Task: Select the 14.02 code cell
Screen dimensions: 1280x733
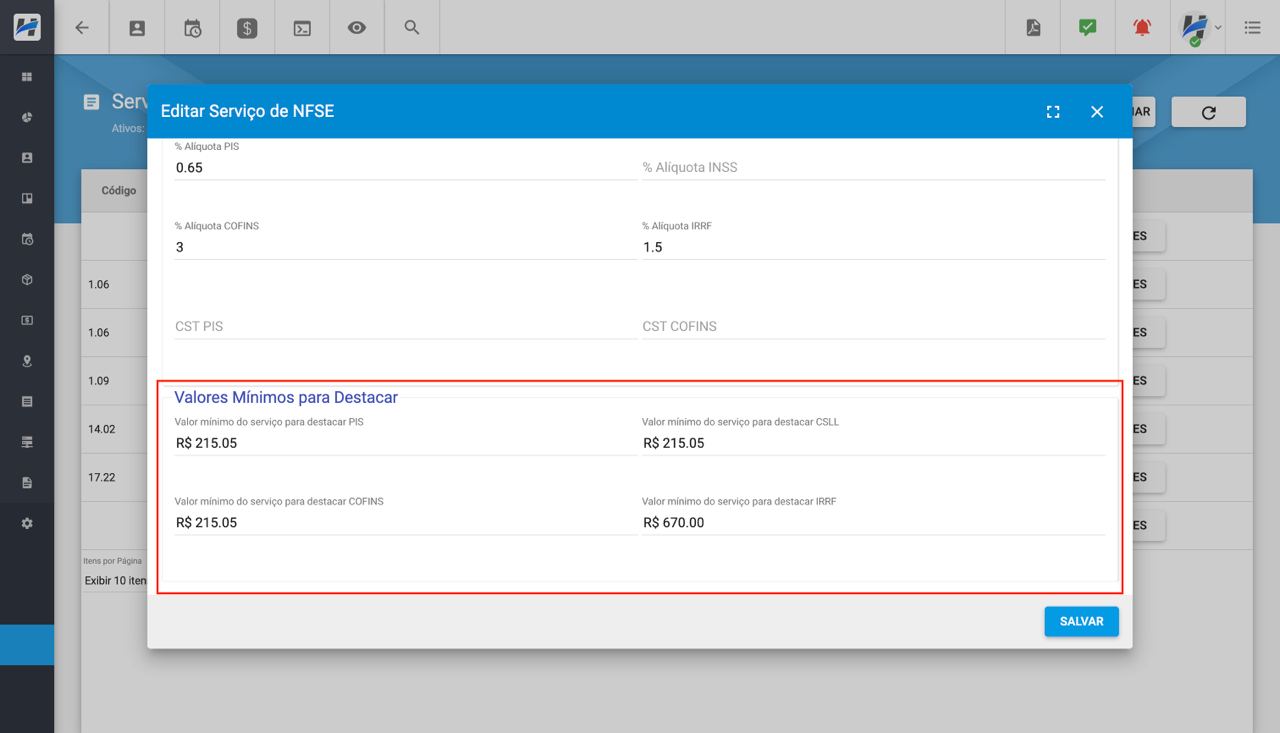Action: click(101, 429)
